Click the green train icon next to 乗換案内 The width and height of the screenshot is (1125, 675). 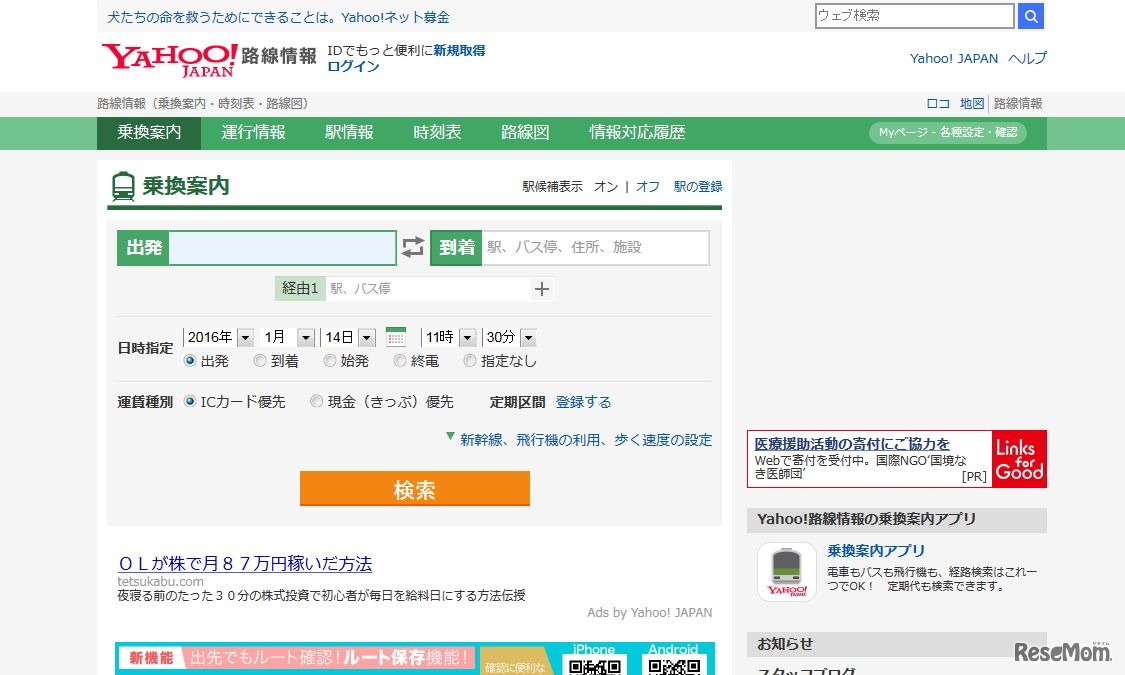tap(124, 185)
